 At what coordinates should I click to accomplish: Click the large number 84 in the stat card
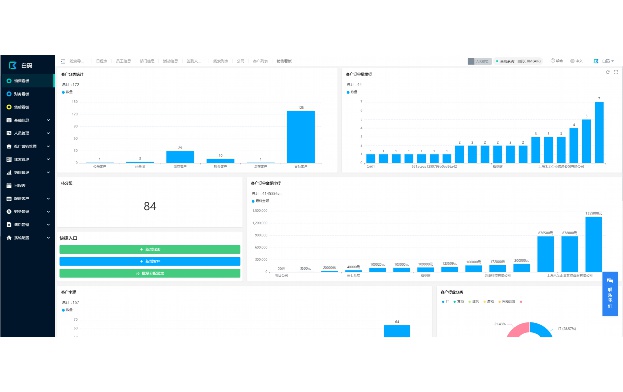coord(150,206)
